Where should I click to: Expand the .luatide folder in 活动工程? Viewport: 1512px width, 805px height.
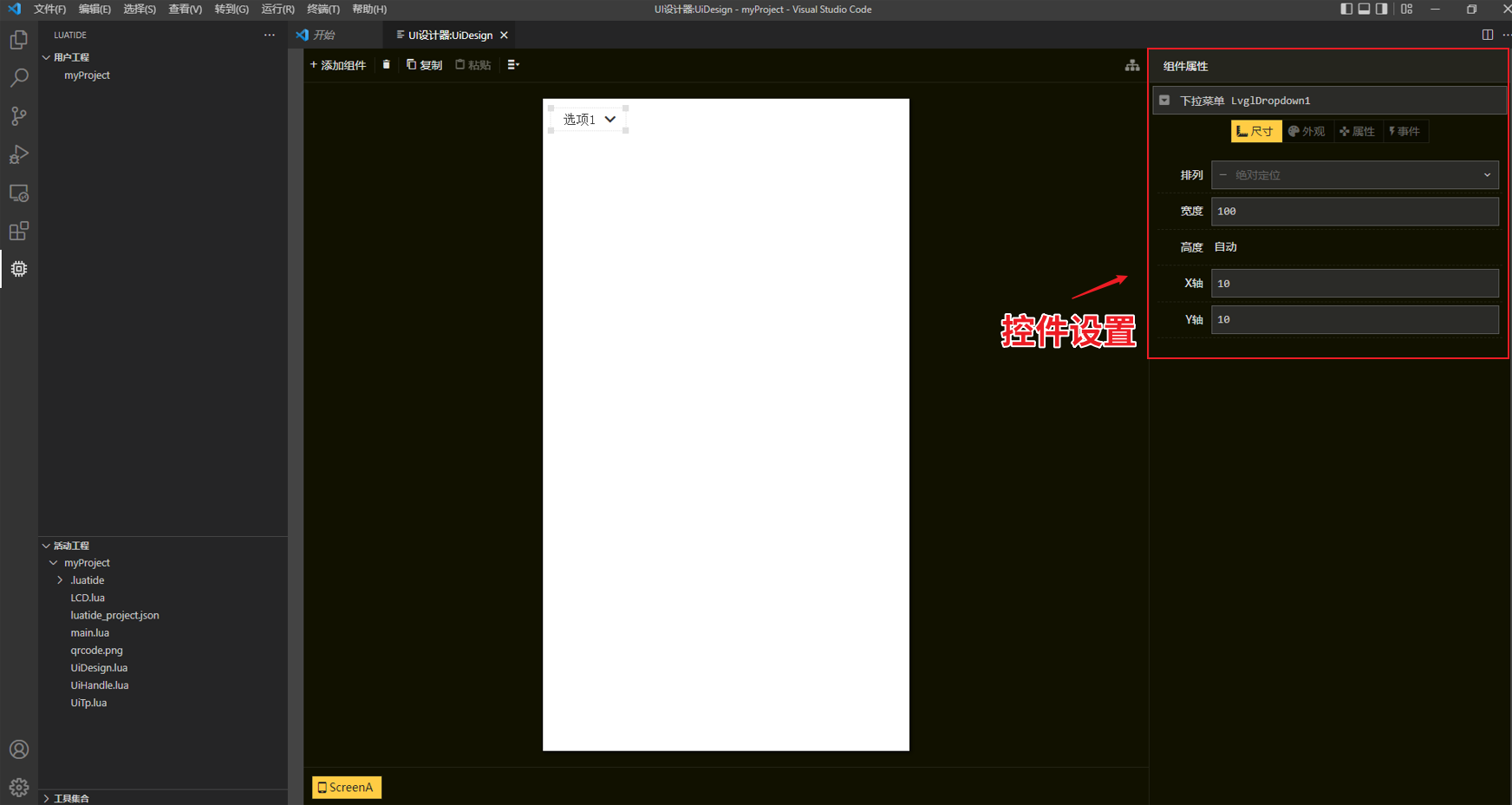(x=61, y=579)
